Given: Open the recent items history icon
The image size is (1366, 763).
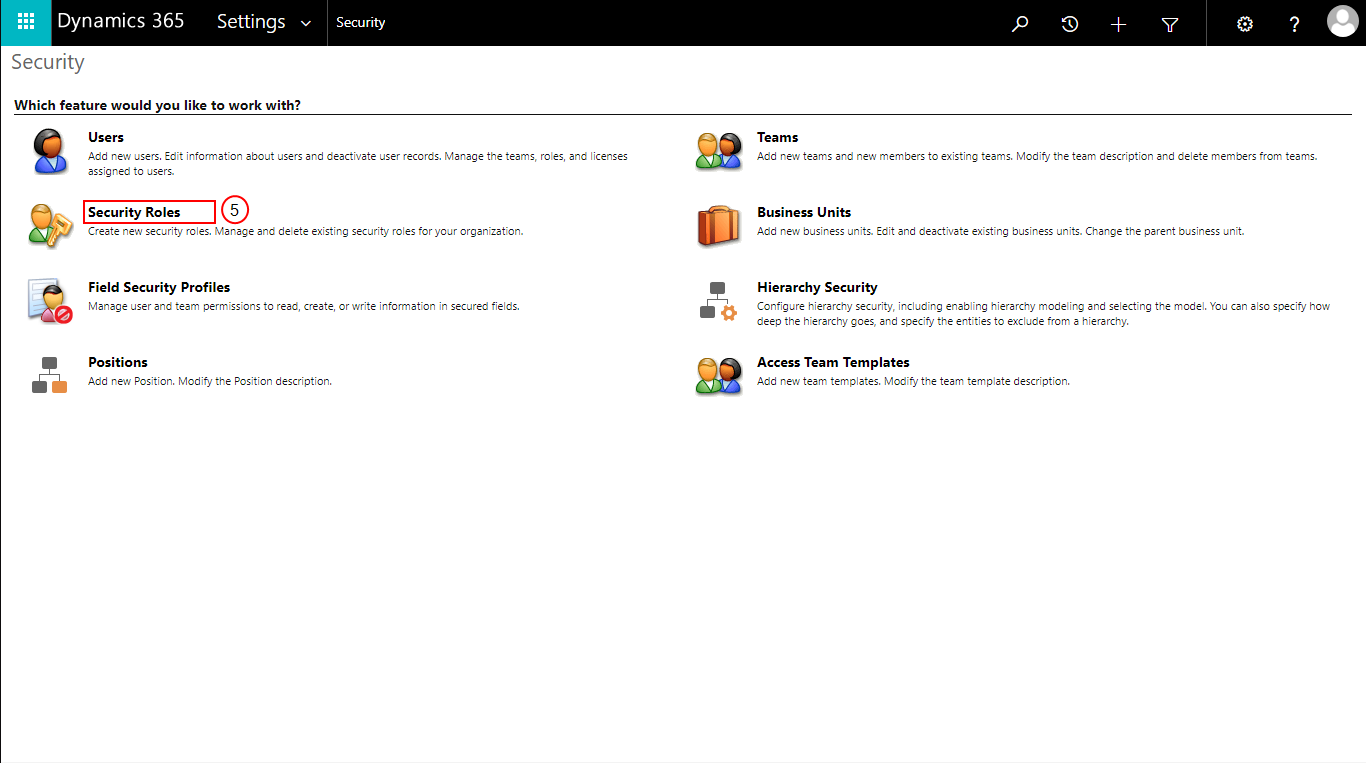Looking at the screenshot, I should click(1070, 24).
